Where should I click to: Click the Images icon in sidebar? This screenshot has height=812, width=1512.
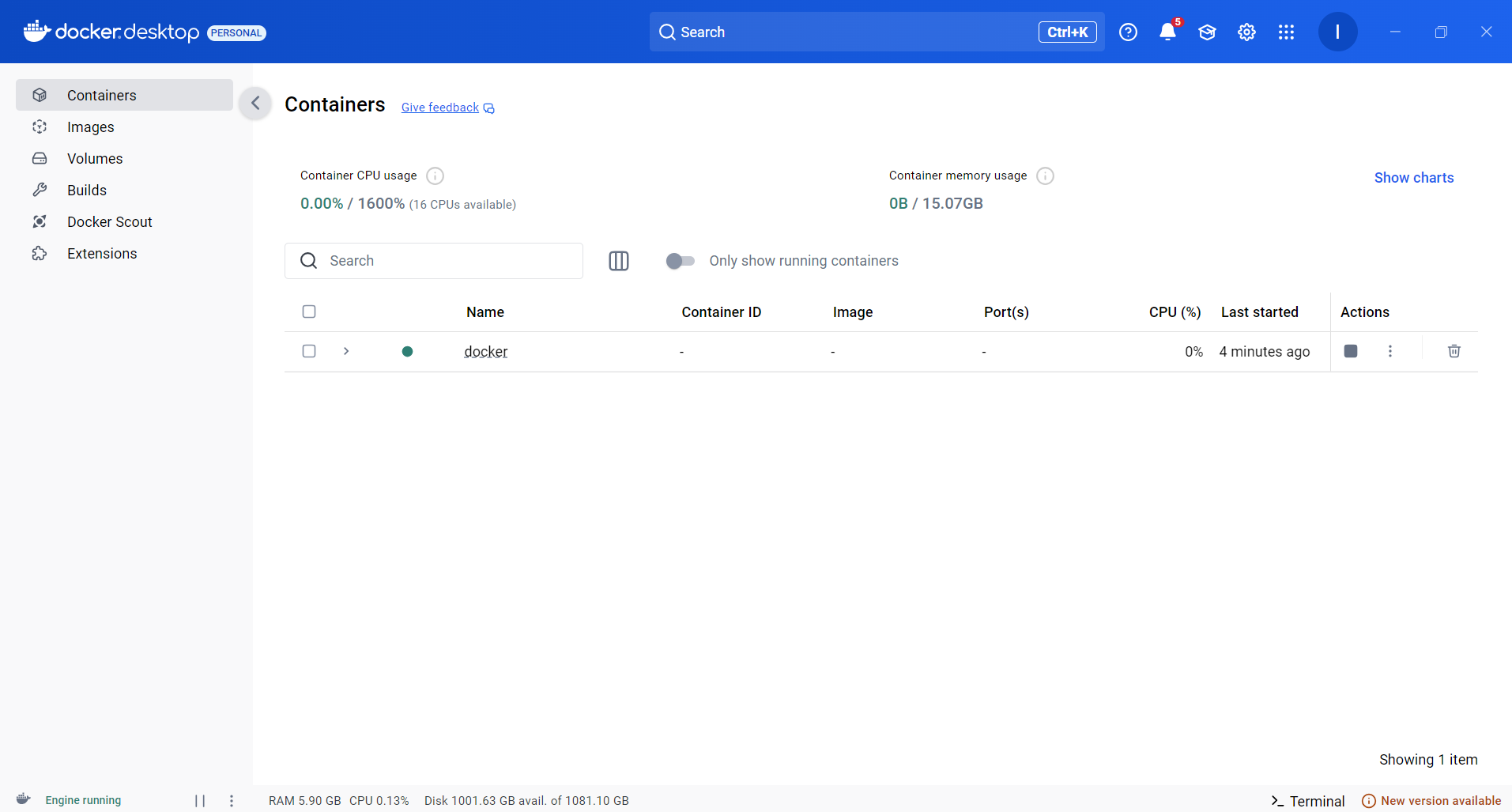tap(40, 127)
